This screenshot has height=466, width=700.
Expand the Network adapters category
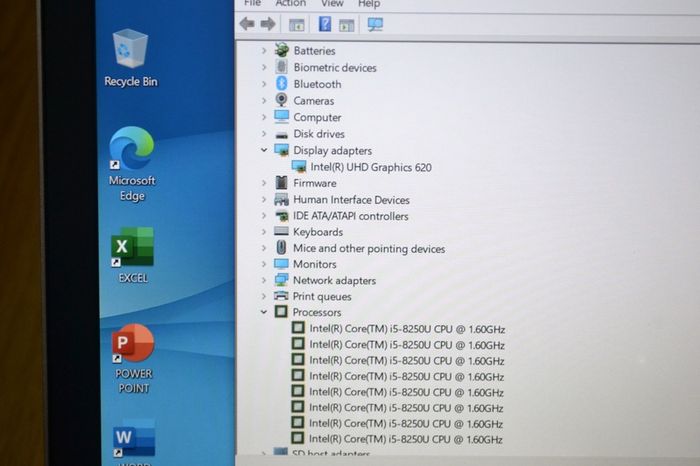click(x=264, y=280)
